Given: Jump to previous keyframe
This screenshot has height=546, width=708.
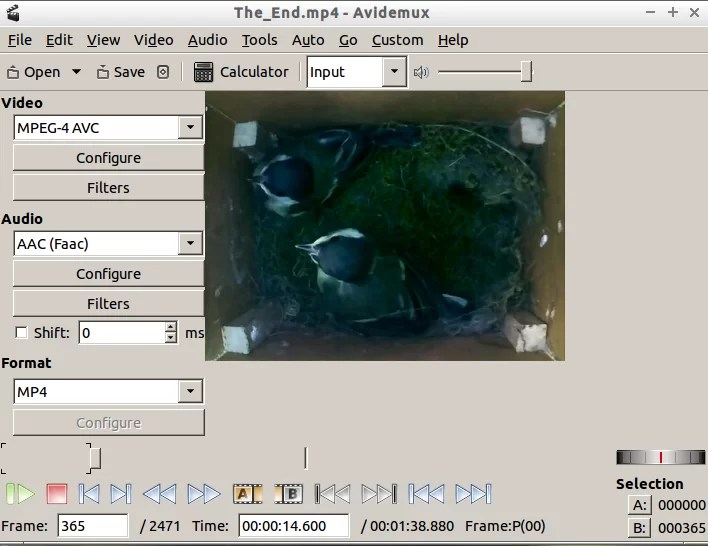Looking at the screenshot, I should click(159, 494).
